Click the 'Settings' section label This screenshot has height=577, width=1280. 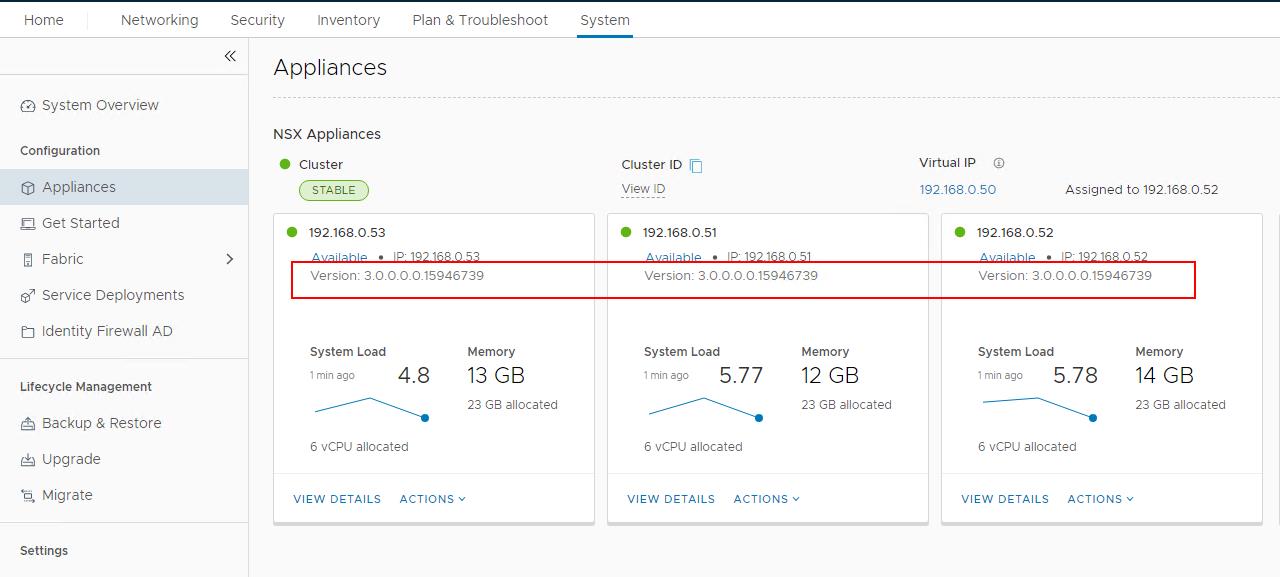point(44,551)
